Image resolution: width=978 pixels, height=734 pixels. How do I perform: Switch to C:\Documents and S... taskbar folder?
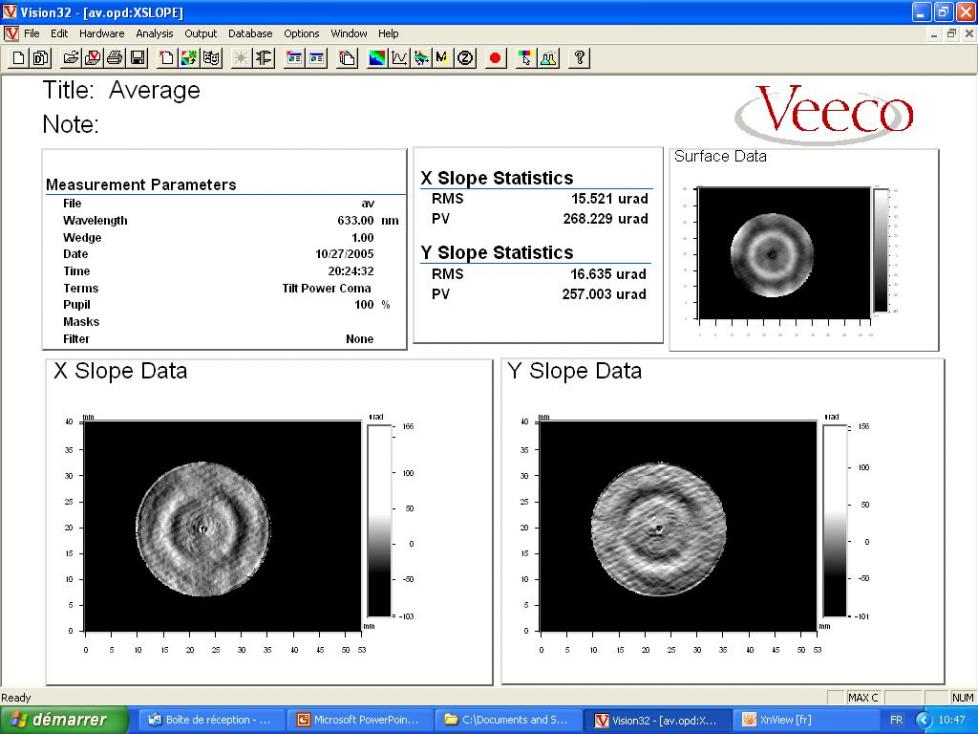(508, 720)
